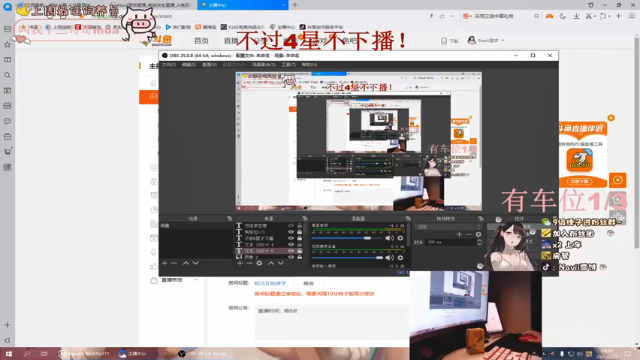Expand the 直播带货 sidebar section

pyautogui.click(x=196, y=280)
